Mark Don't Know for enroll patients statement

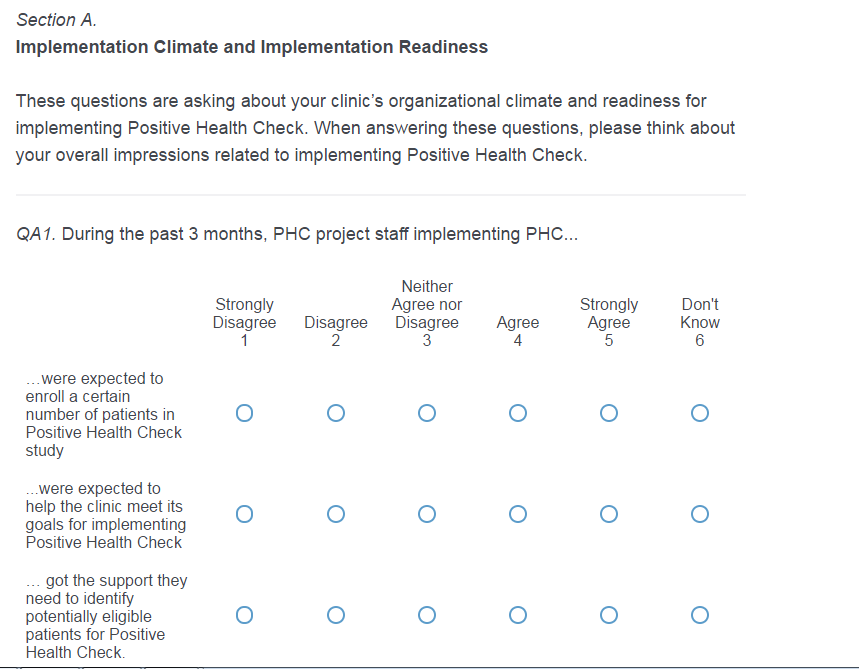tap(700, 413)
